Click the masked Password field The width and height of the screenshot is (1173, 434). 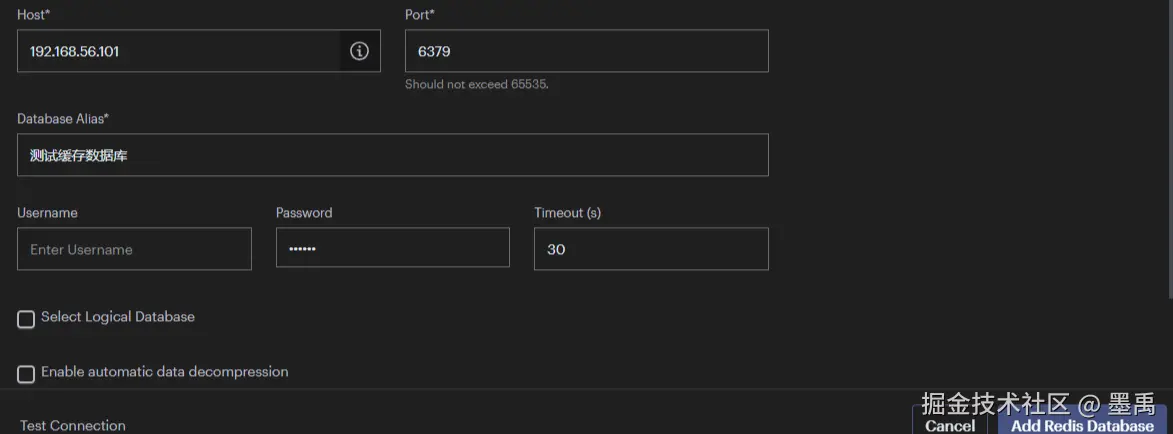(x=392, y=248)
